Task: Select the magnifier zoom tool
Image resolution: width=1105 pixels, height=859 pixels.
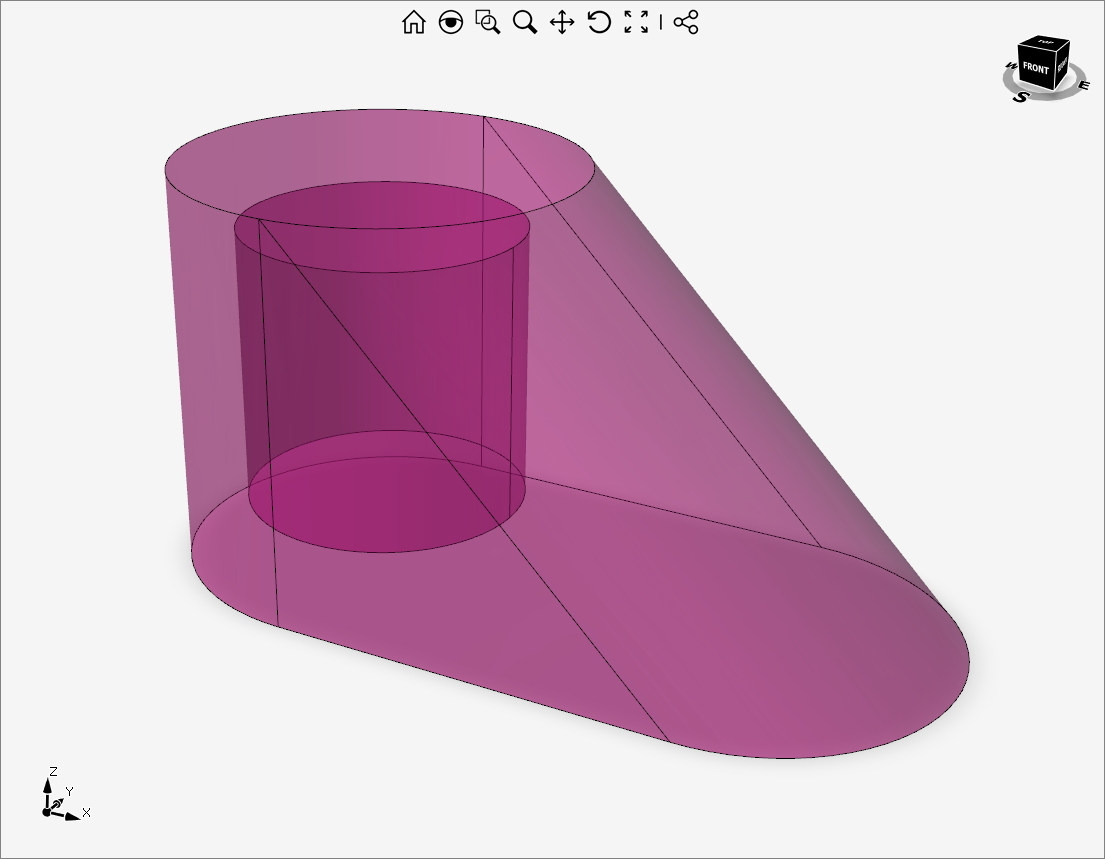Action: pyautogui.click(x=525, y=22)
